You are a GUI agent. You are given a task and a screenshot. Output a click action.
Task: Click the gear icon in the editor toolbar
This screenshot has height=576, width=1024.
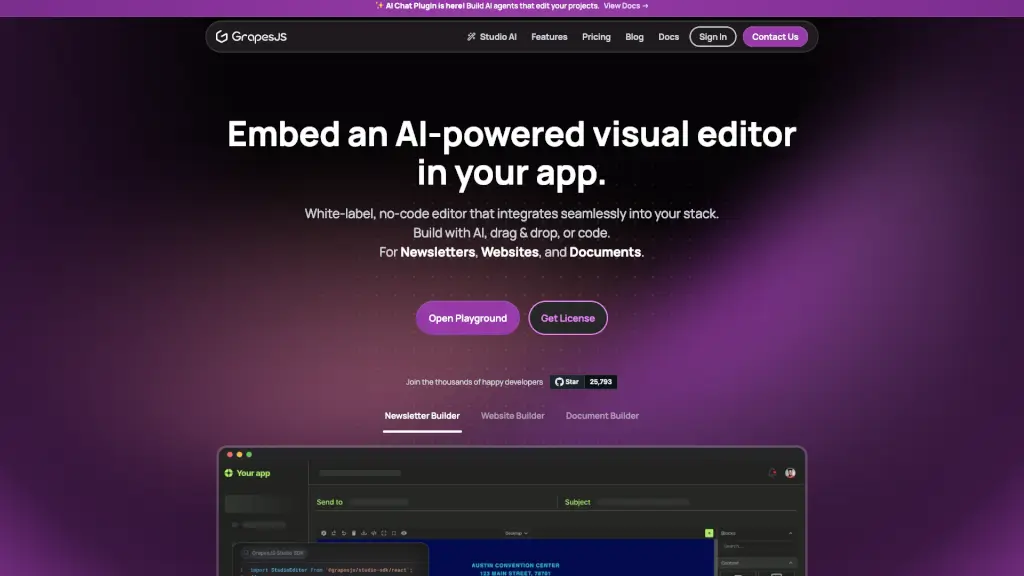pos(323,533)
